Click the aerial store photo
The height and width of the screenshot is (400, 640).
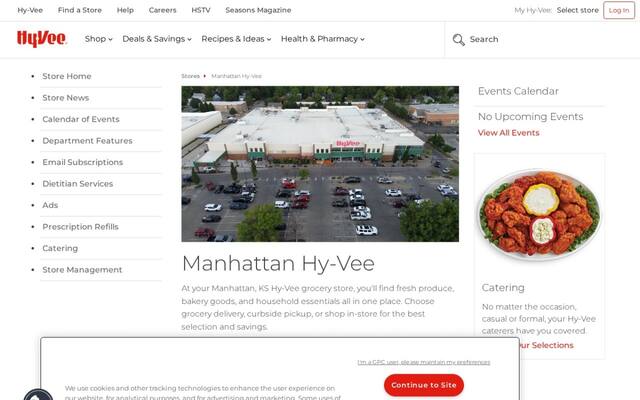coord(320,164)
